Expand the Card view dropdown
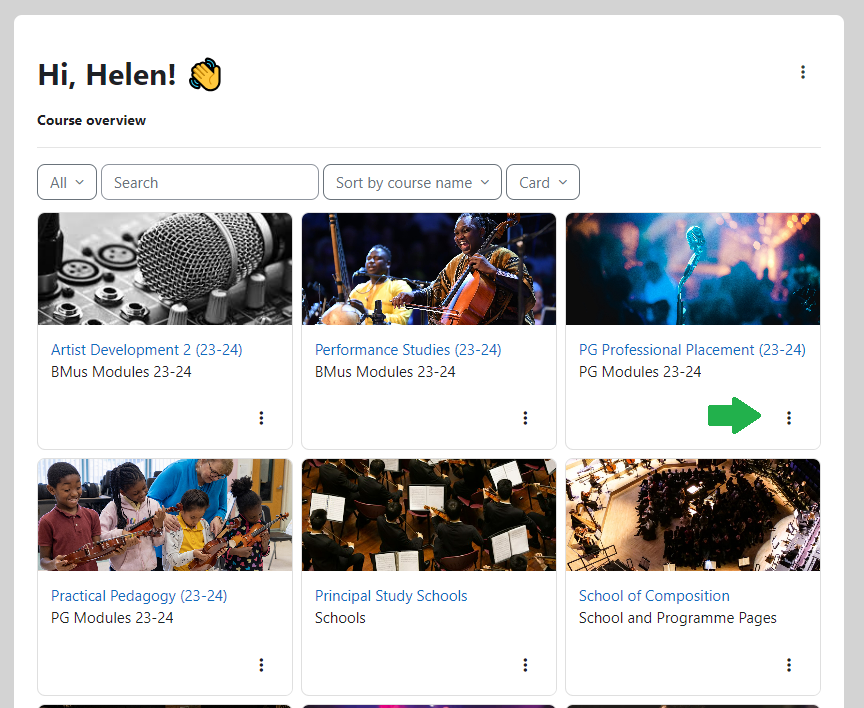This screenshot has height=708, width=864. pos(543,182)
